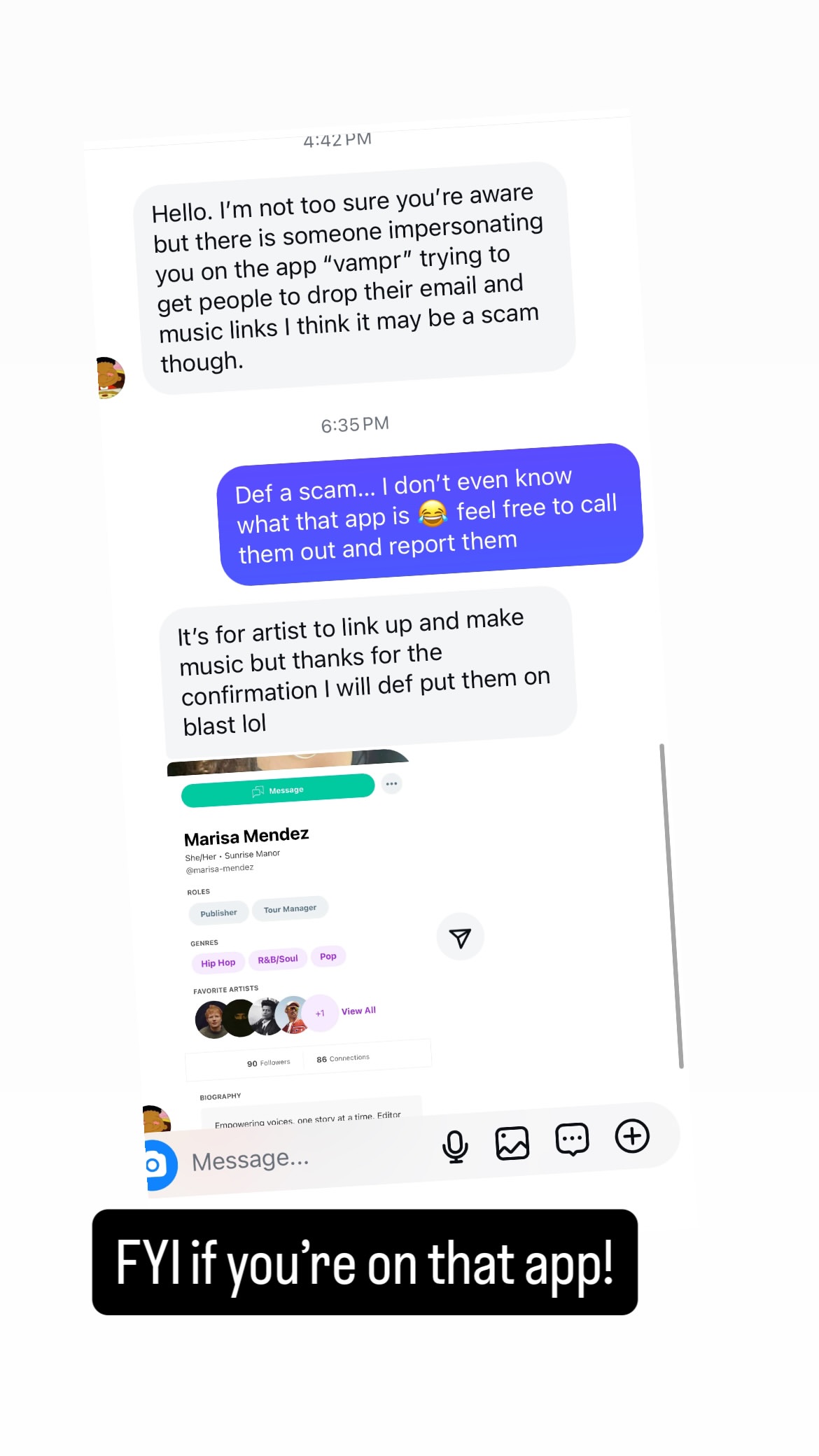Tap the microphone voice message icon
Viewport: 819px width, 1456px height.
click(455, 1147)
